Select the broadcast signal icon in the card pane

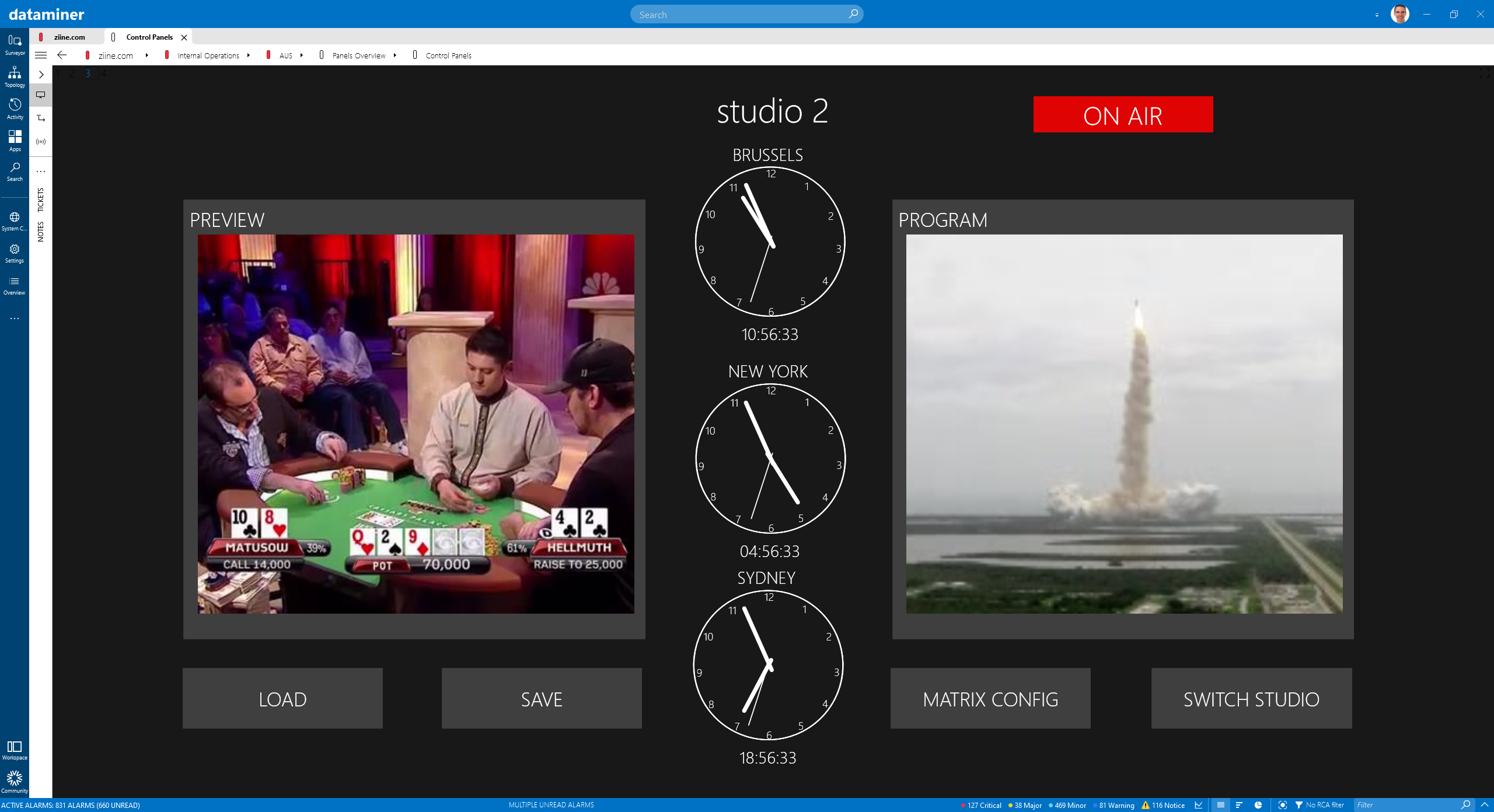[x=41, y=141]
